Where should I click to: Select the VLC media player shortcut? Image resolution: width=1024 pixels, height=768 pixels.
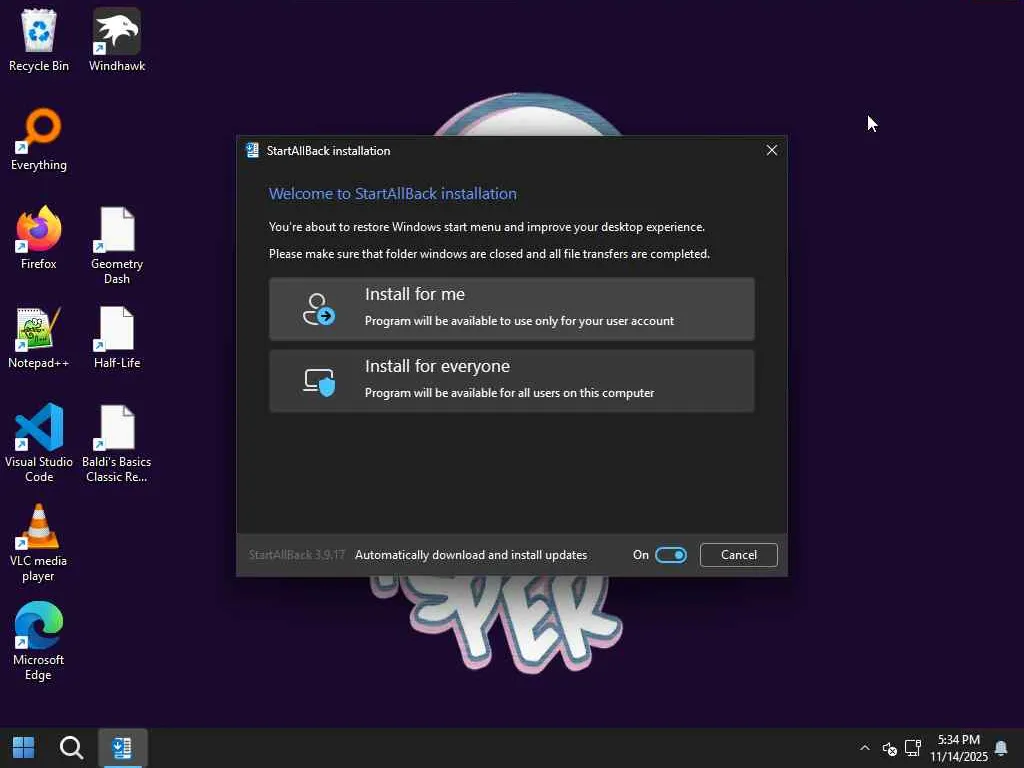(39, 542)
